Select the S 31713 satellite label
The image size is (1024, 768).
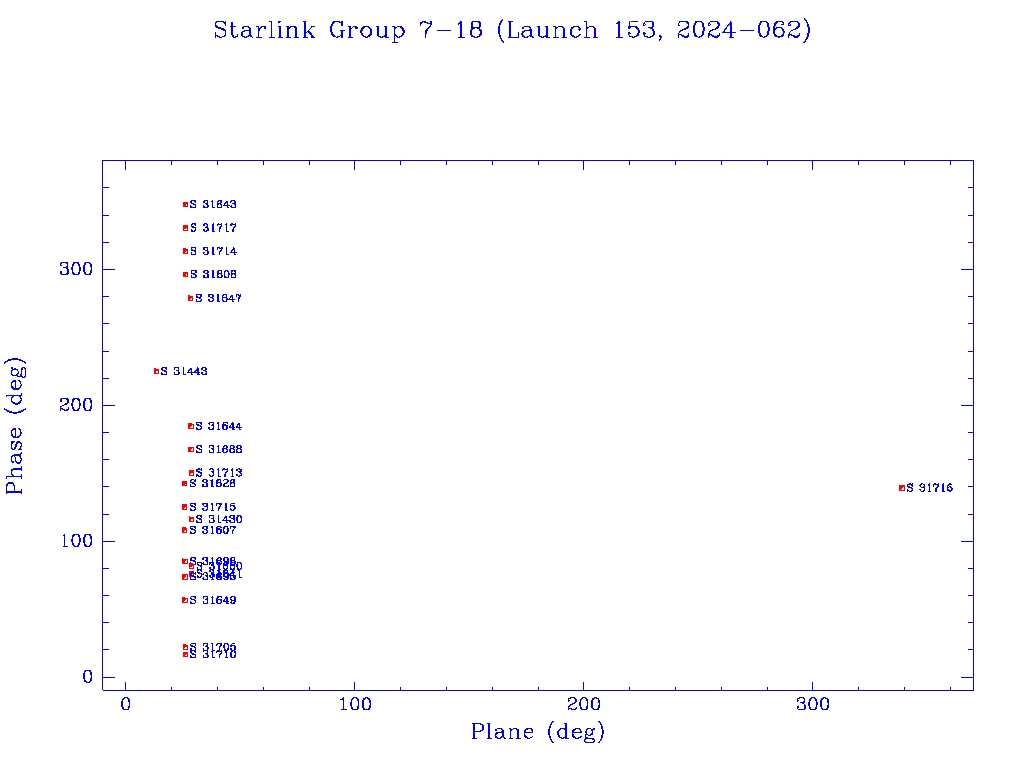click(x=219, y=473)
